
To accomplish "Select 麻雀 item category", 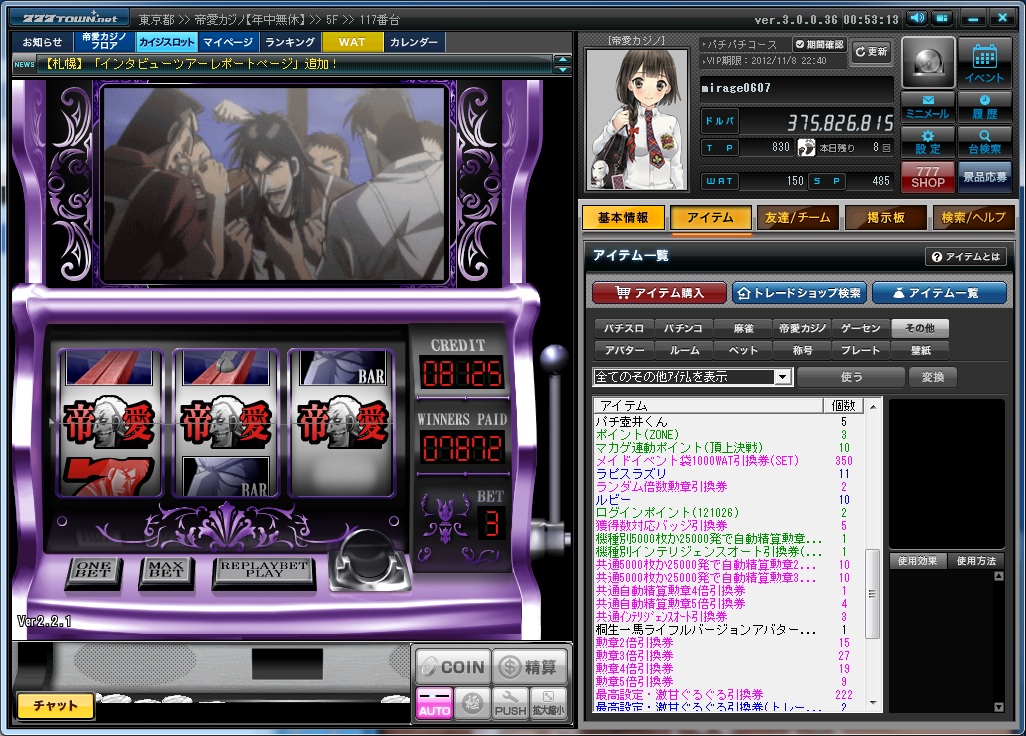I will [x=743, y=328].
